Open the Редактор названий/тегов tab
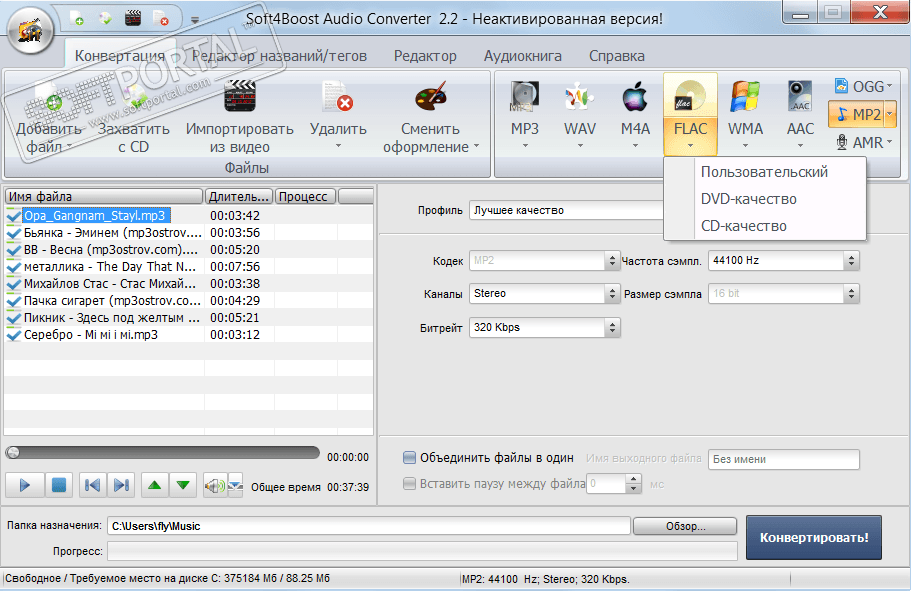Viewport: 911px width, 591px height. point(279,56)
